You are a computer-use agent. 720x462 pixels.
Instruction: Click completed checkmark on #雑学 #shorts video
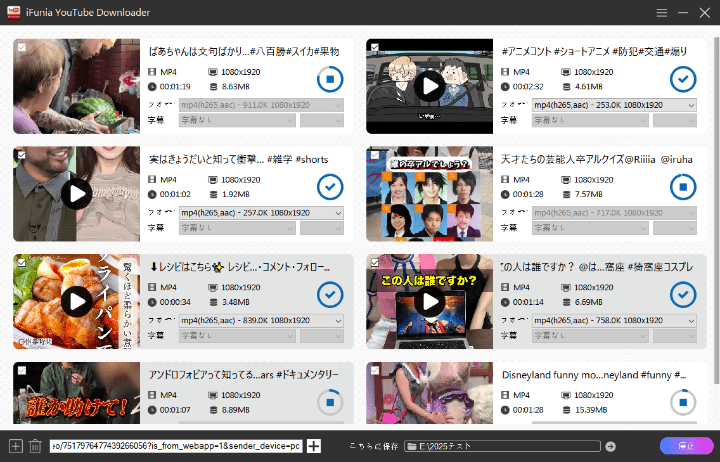330,187
